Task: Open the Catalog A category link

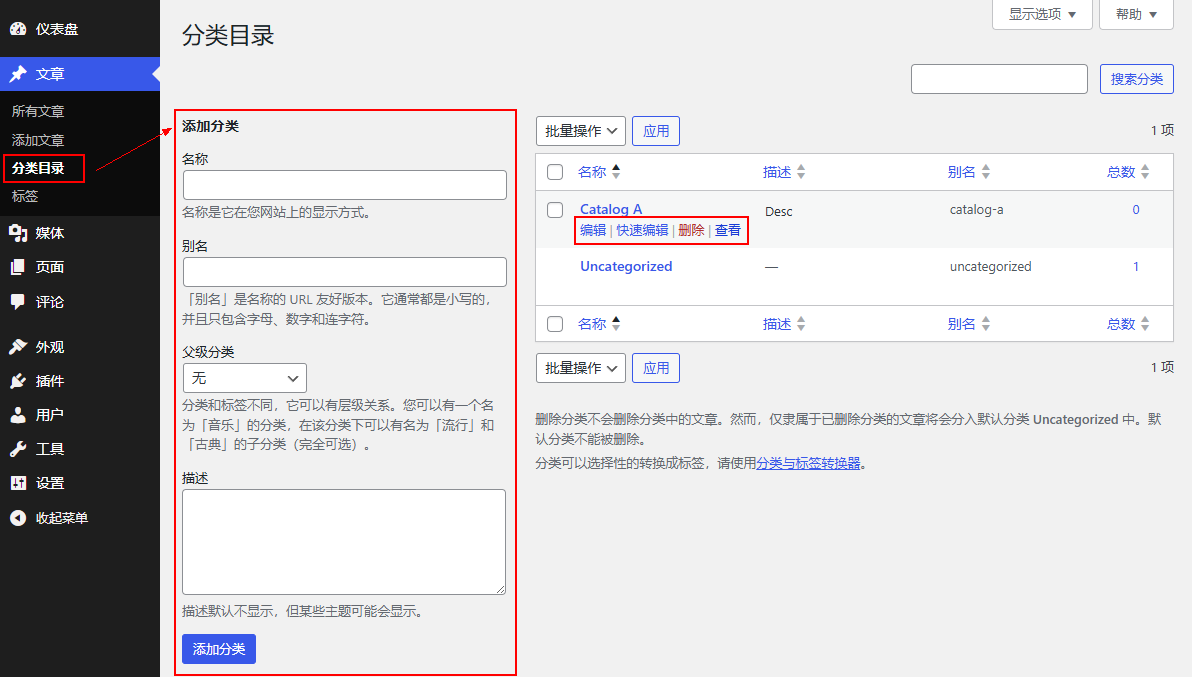Action: [611, 209]
